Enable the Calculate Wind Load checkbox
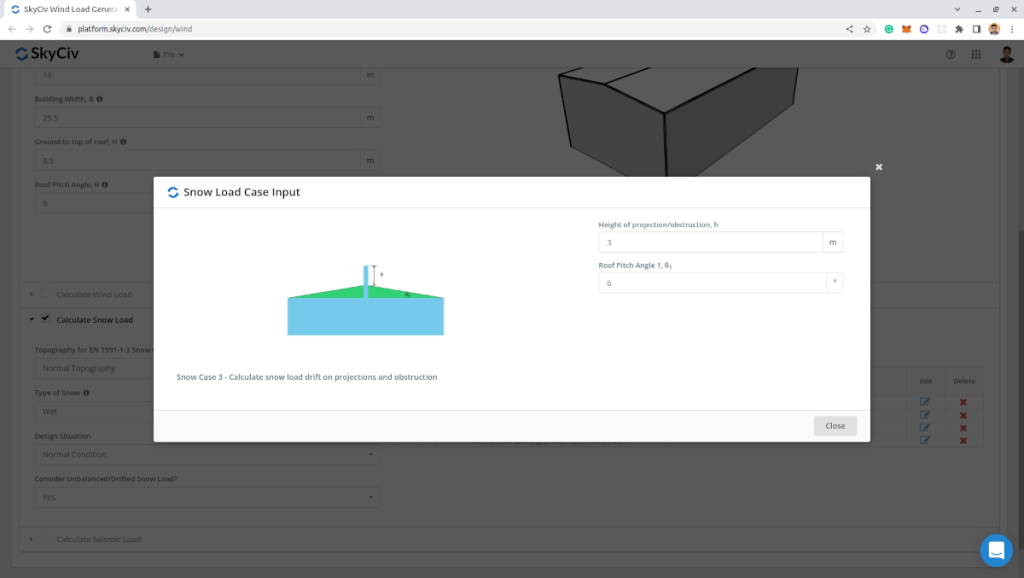The width and height of the screenshot is (1024, 578). 45,294
